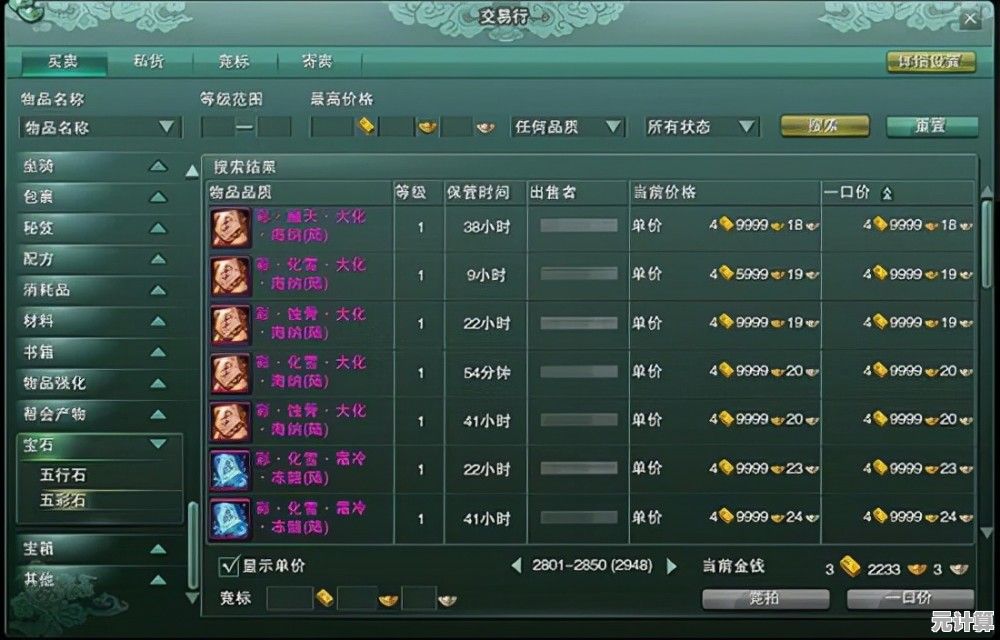Click orange stone icon for the 54分钟 listing
Viewport: 1000px width, 640px height.
coord(230,373)
